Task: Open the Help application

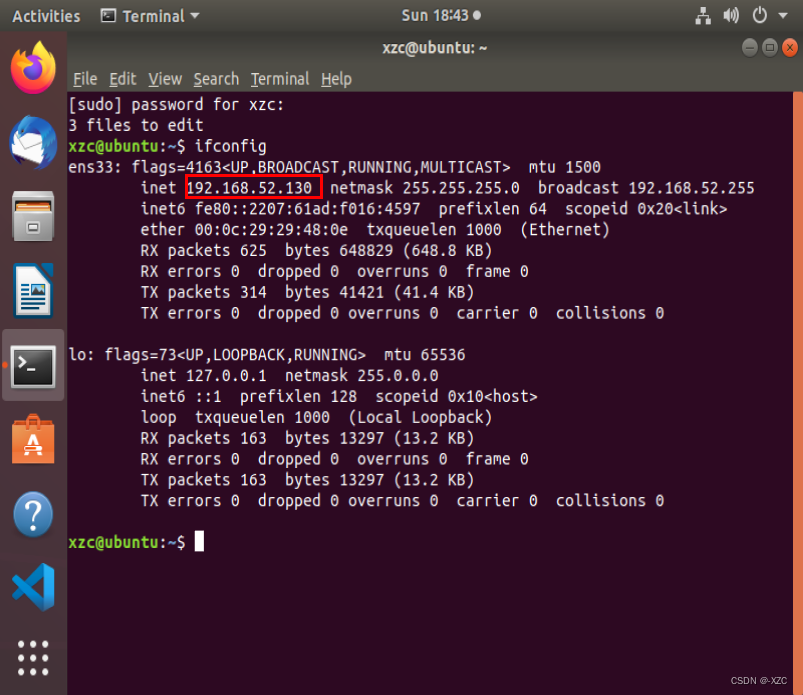Action: point(32,514)
